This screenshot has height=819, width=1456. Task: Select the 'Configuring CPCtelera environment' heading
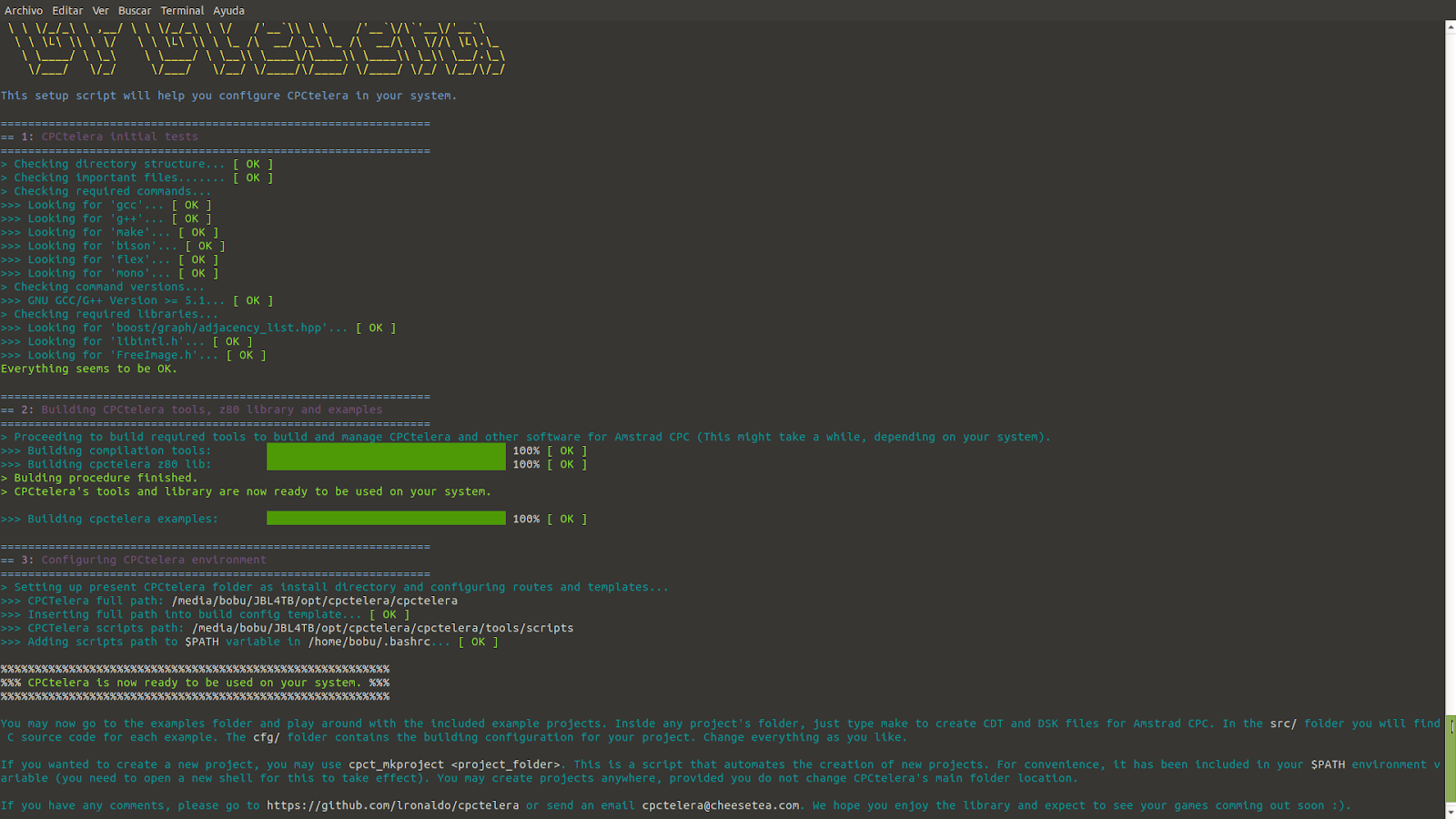pos(154,560)
